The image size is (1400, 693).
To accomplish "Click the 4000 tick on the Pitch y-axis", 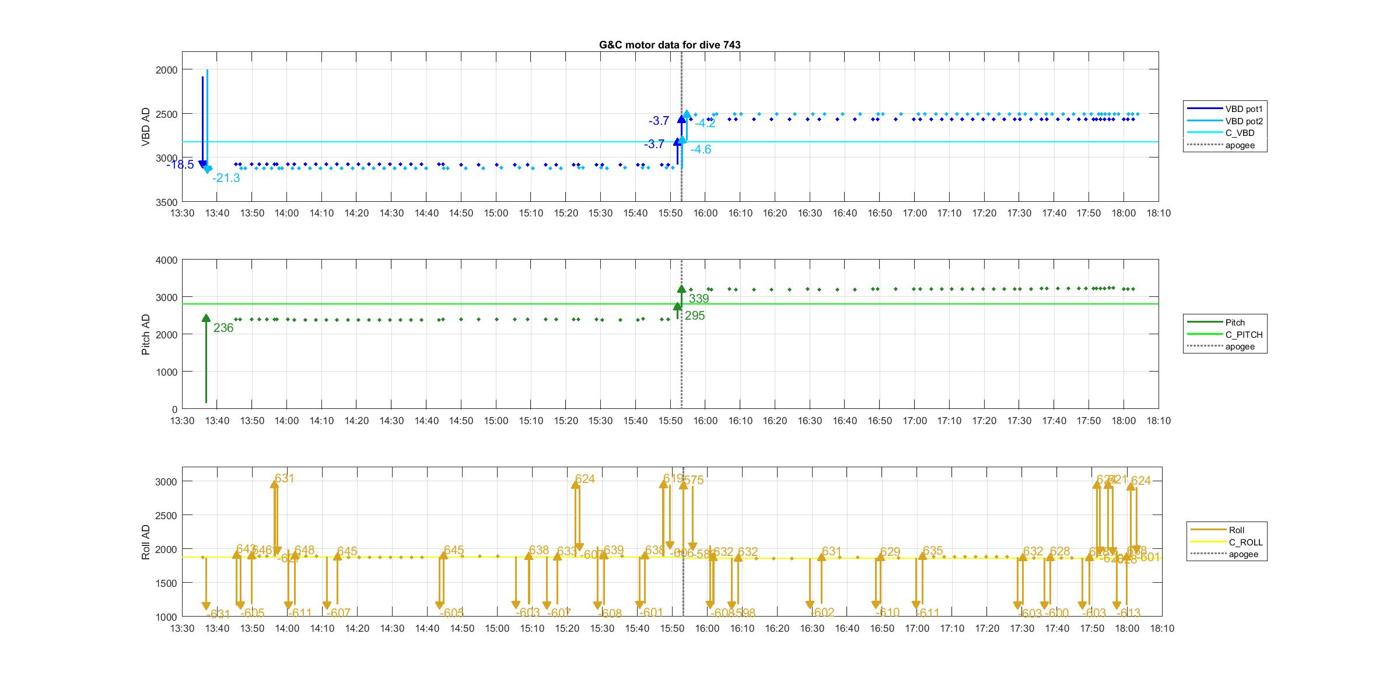I will click(166, 260).
